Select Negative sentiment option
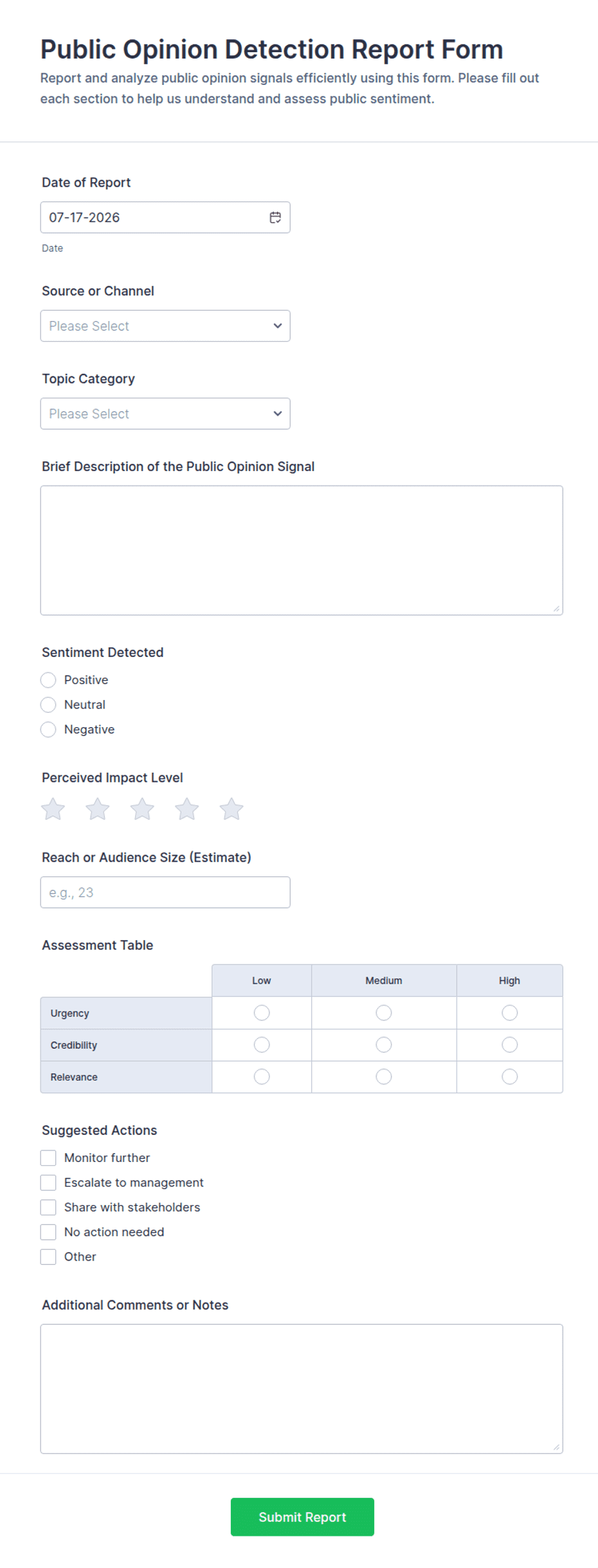 (48, 730)
